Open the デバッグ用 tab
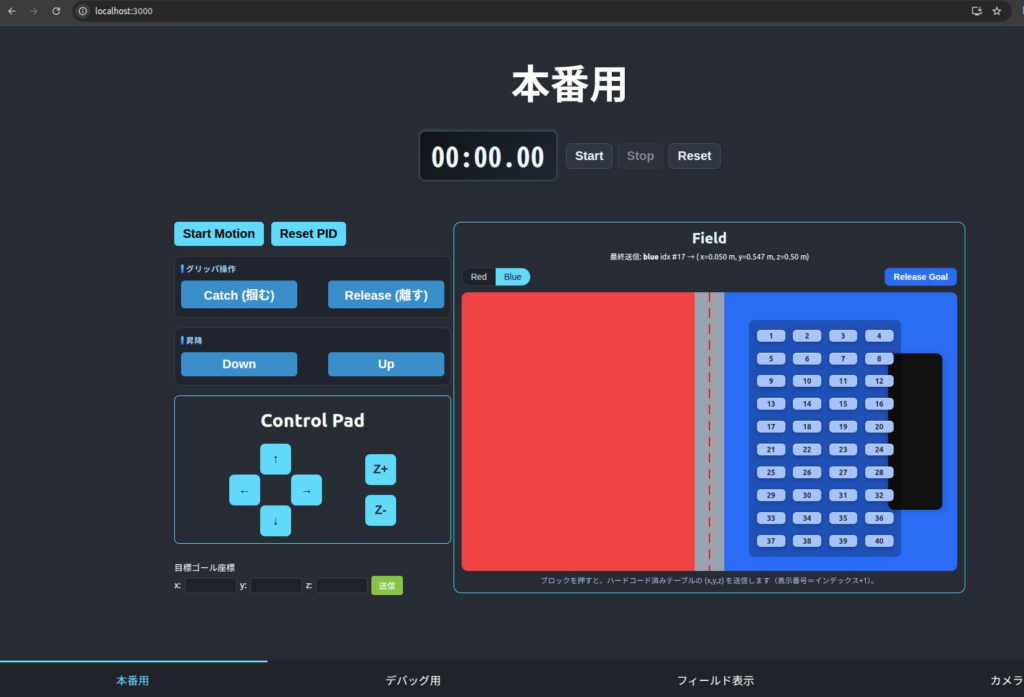The image size is (1024, 697). [x=413, y=680]
